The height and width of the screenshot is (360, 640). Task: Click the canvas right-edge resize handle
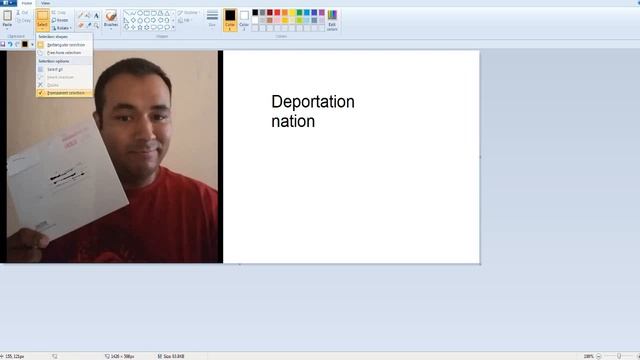coord(480,157)
